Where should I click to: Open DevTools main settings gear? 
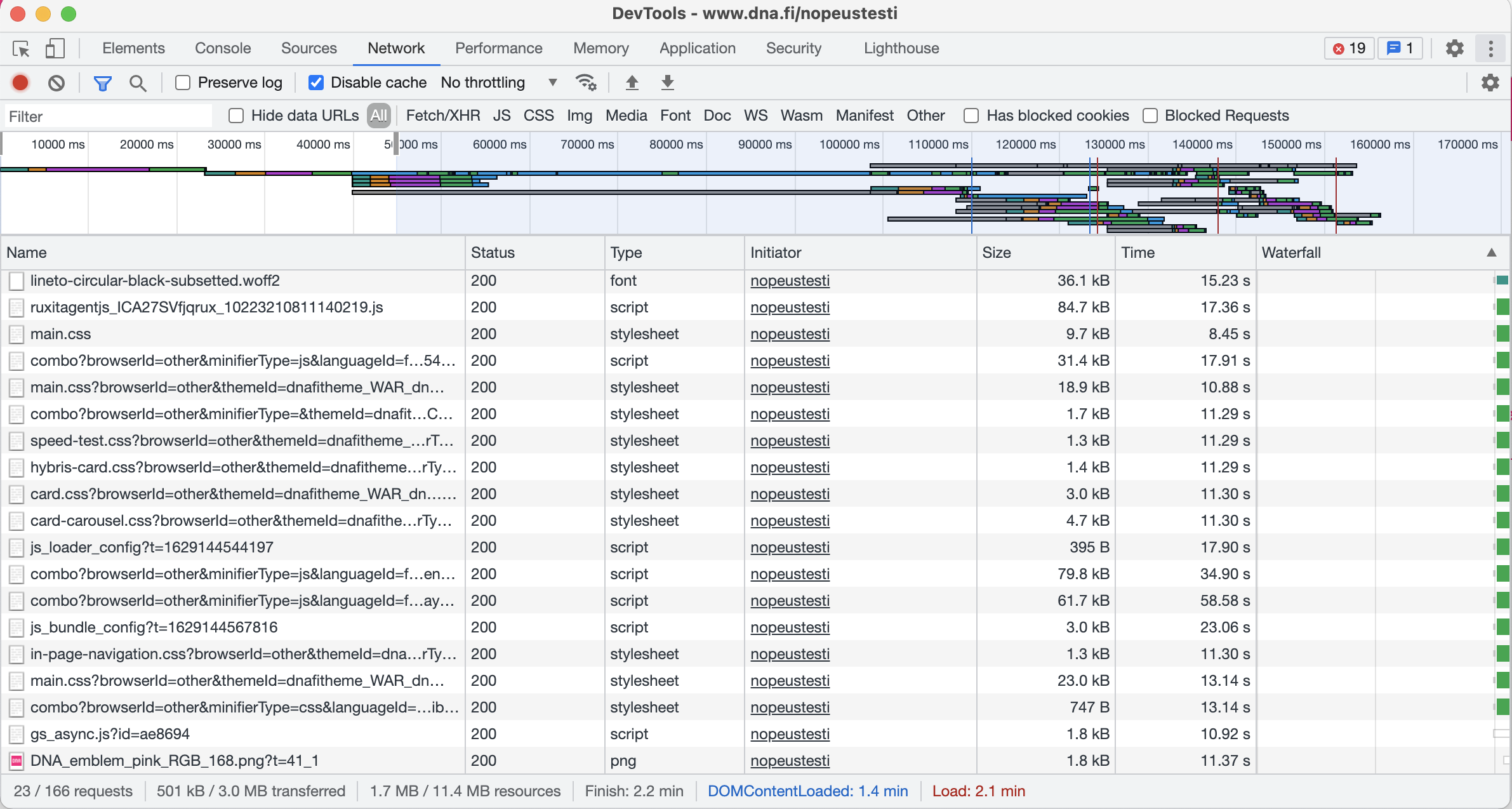click(x=1454, y=48)
